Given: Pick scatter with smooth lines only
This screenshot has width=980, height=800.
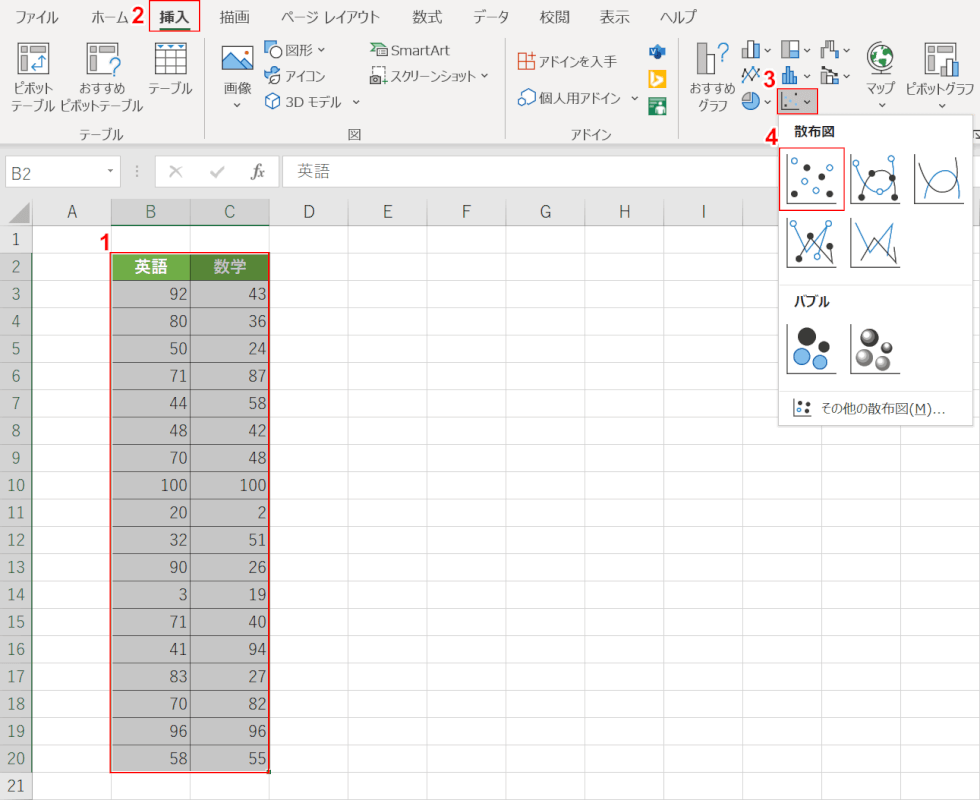Looking at the screenshot, I should point(938,179).
